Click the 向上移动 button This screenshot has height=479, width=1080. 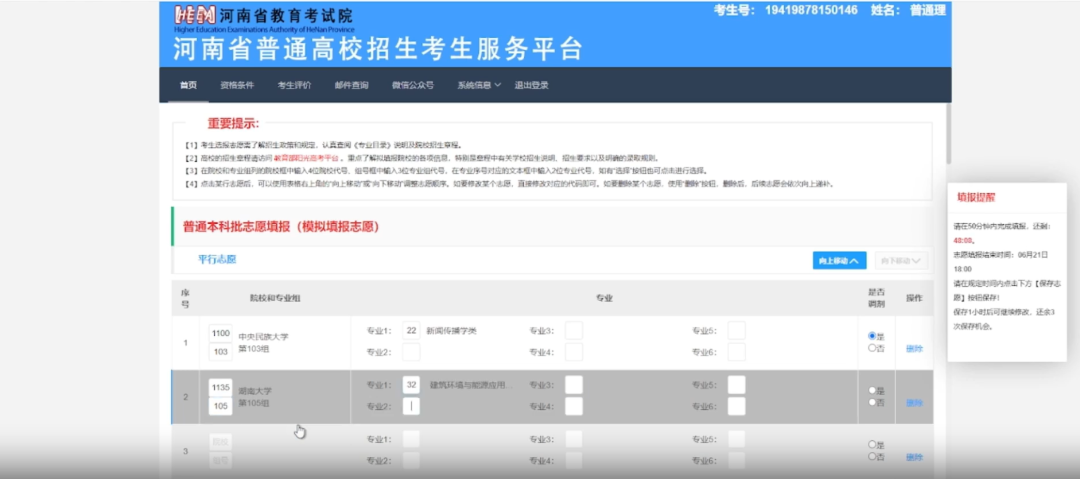point(839,261)
